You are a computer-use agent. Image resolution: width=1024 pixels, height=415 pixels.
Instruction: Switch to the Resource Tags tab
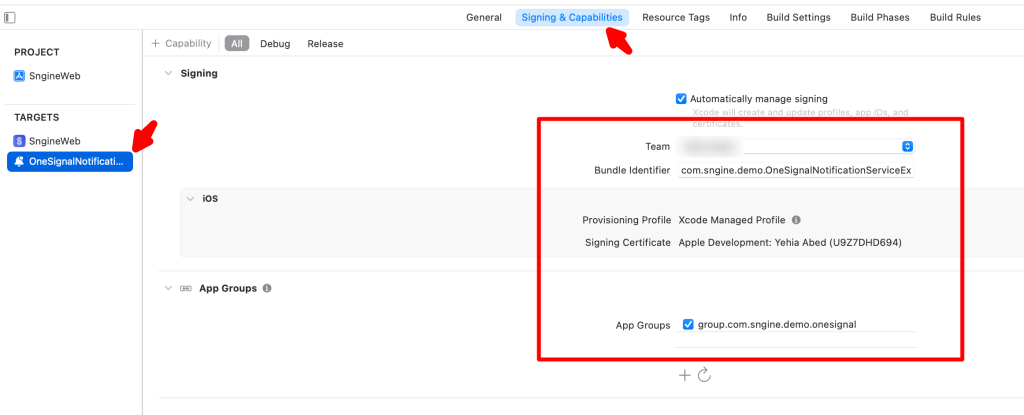click(676, 18)
